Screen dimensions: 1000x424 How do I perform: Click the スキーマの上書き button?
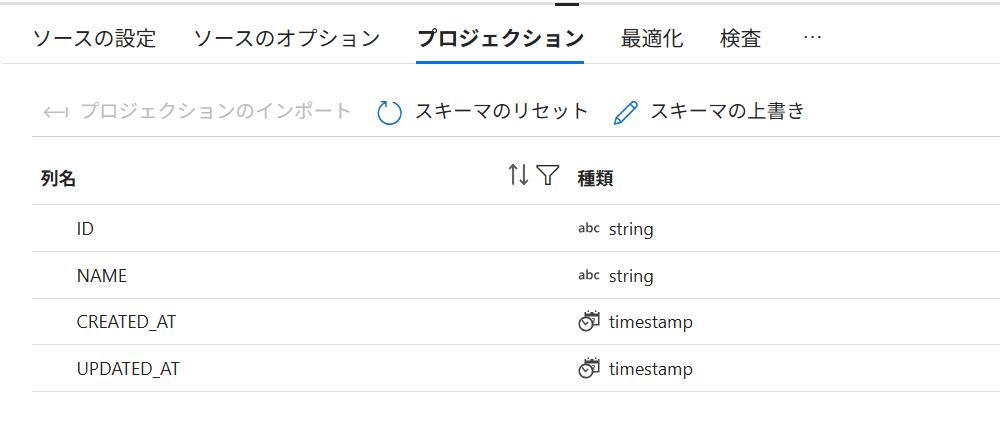tap(709, 112)
